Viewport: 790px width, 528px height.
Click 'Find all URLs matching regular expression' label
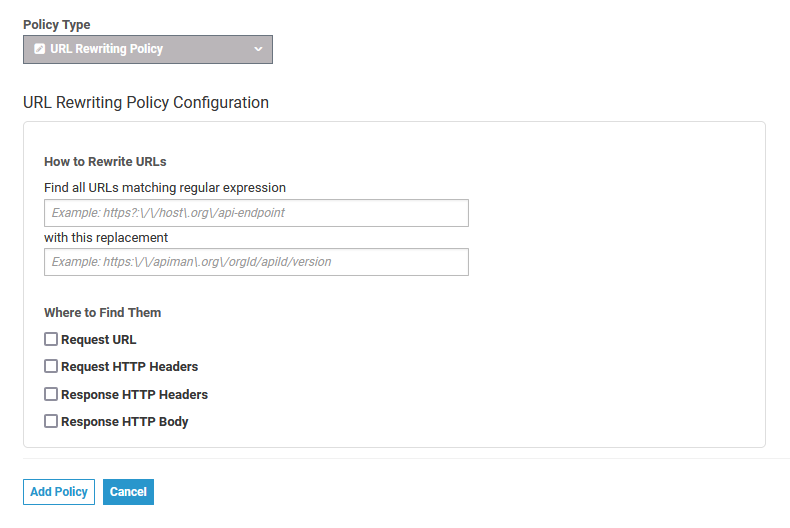click(x=165, y=187)
